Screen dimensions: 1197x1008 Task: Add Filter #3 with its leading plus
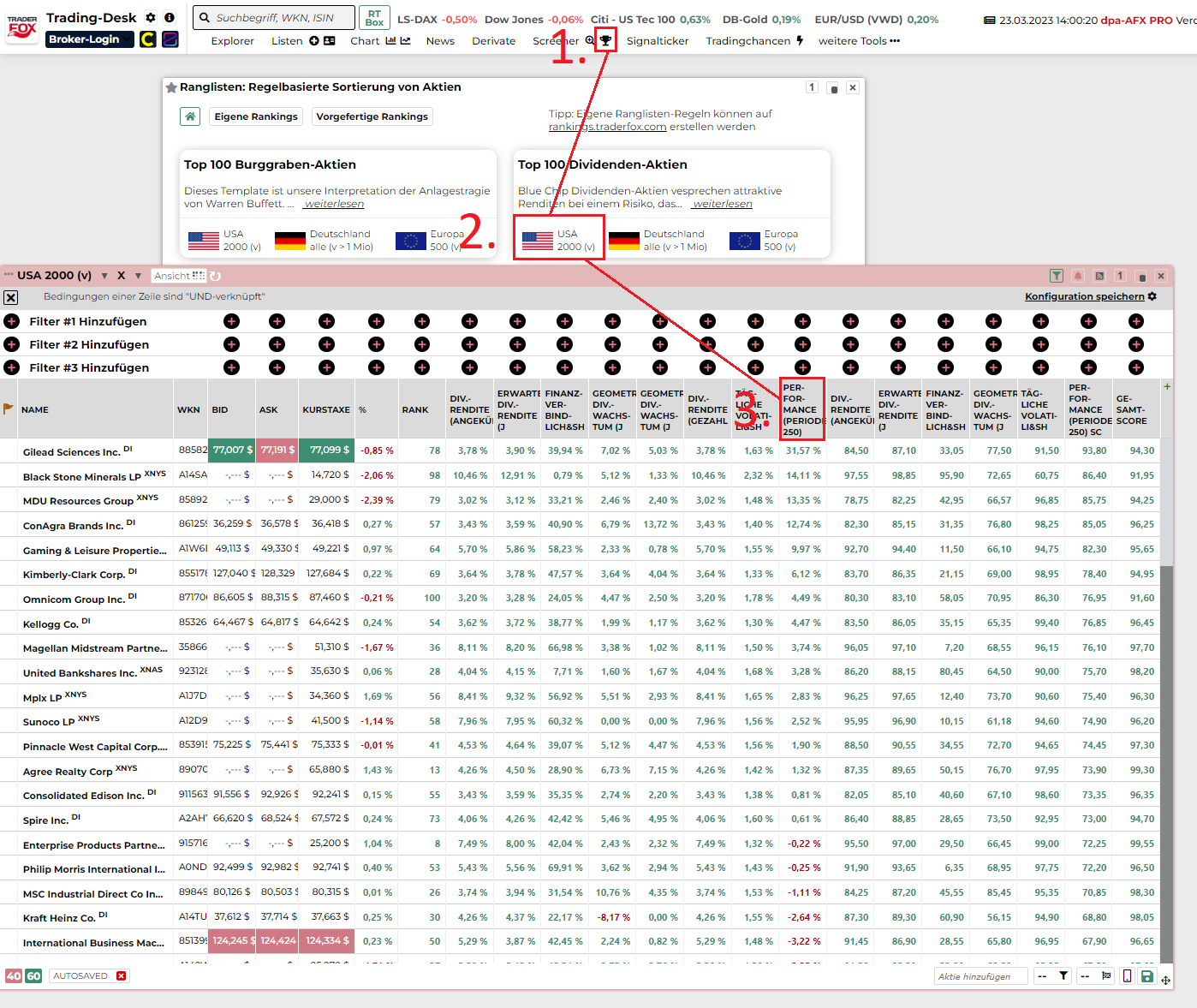[x=11, y=367]
